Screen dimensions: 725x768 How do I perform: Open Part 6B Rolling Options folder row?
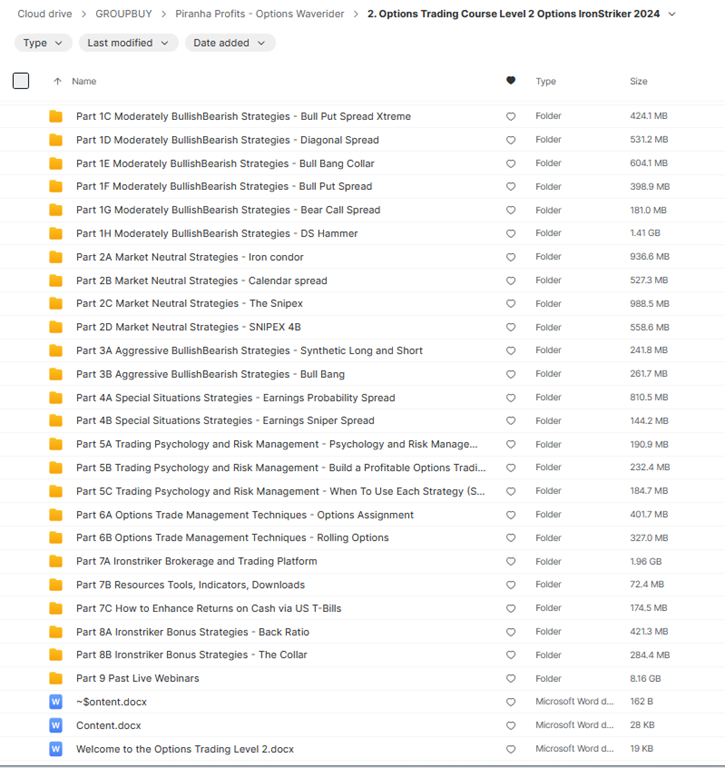tap(232, 538)
